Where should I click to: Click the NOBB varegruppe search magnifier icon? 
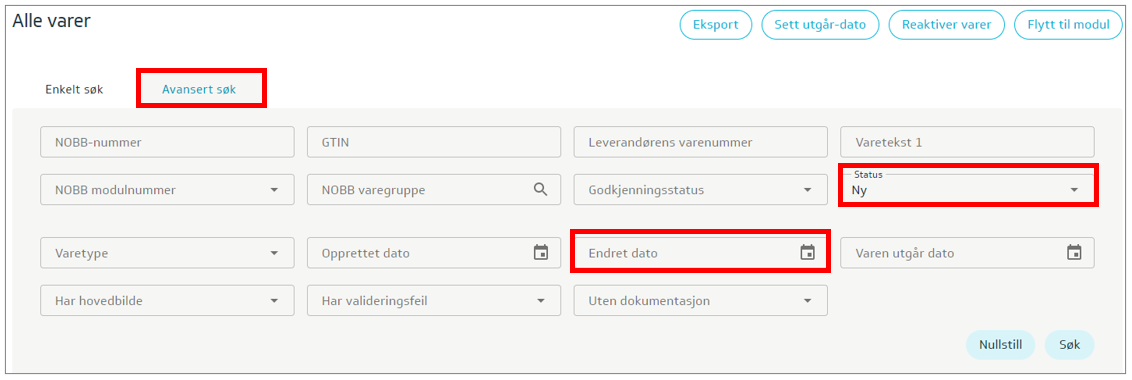pos(541,189)
